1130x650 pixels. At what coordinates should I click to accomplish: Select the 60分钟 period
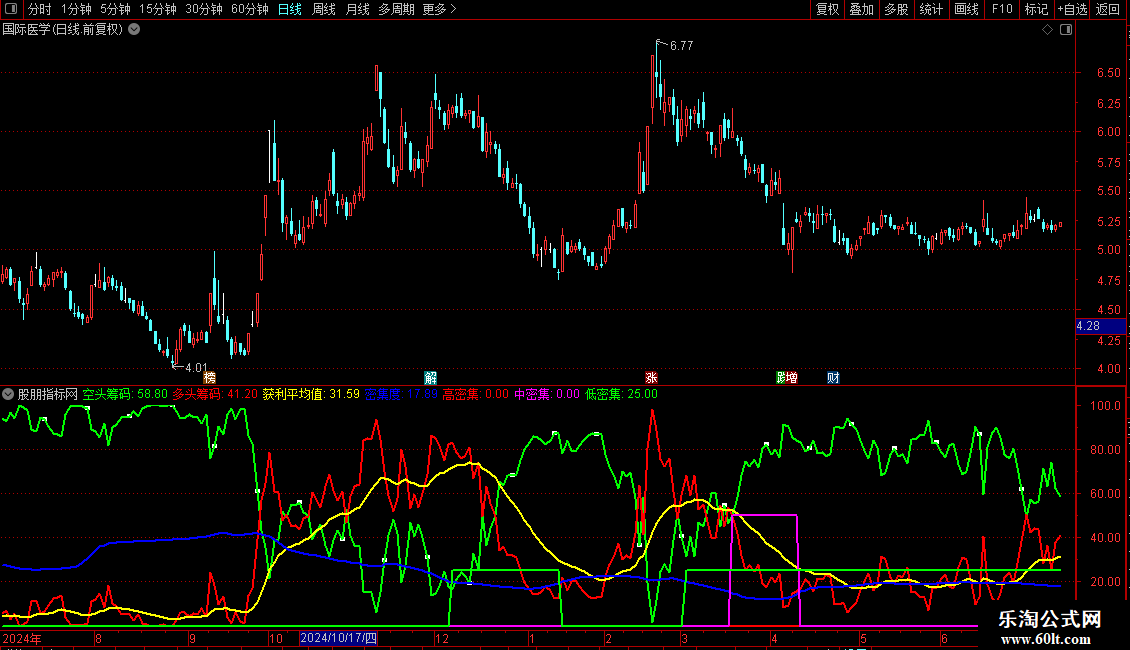pos(250,9)
